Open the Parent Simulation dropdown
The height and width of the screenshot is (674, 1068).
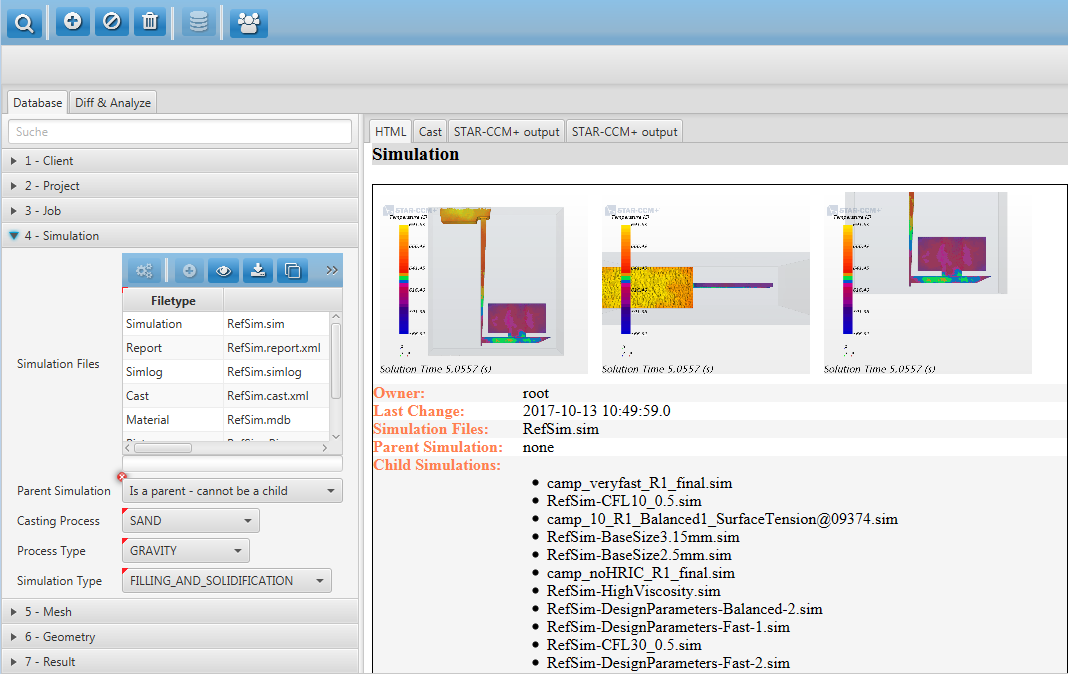[x=232, y=491]
